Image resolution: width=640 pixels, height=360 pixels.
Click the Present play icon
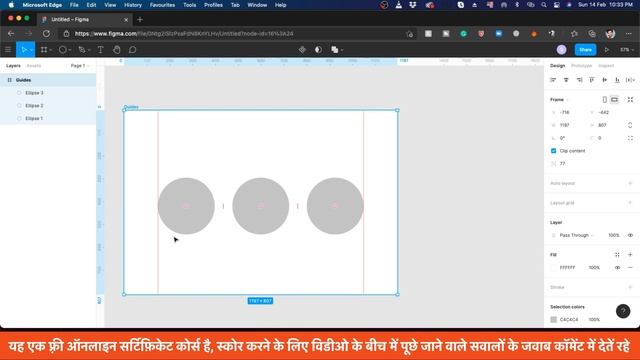click(x=607, y=50)
